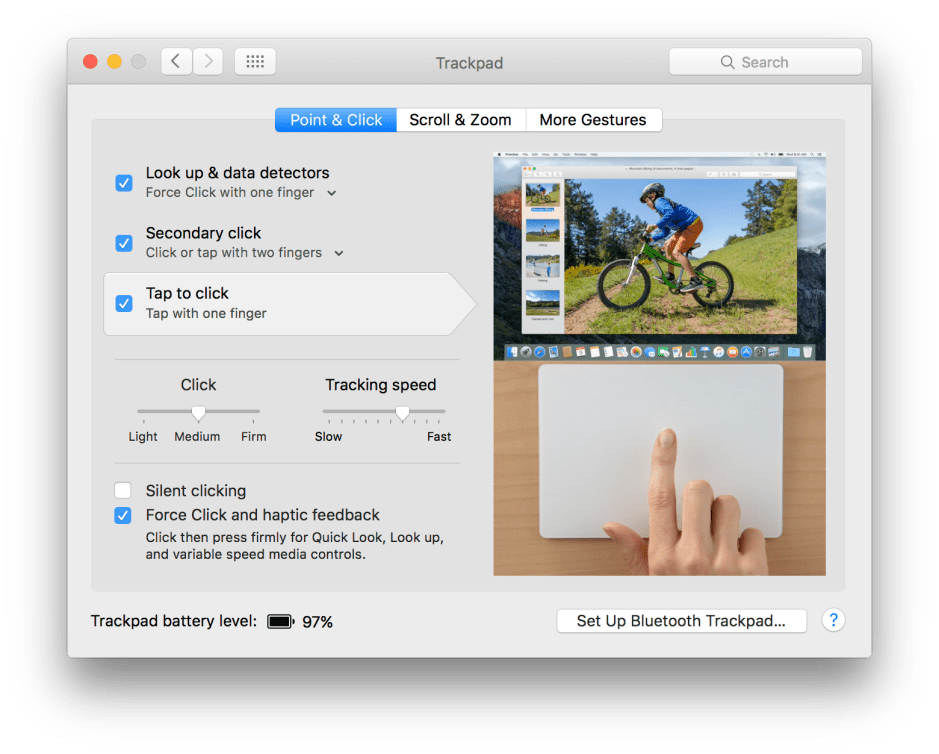Expand Click or tap with two fingers dropdown
Screen dimensions: 939x754
point(339,253)
